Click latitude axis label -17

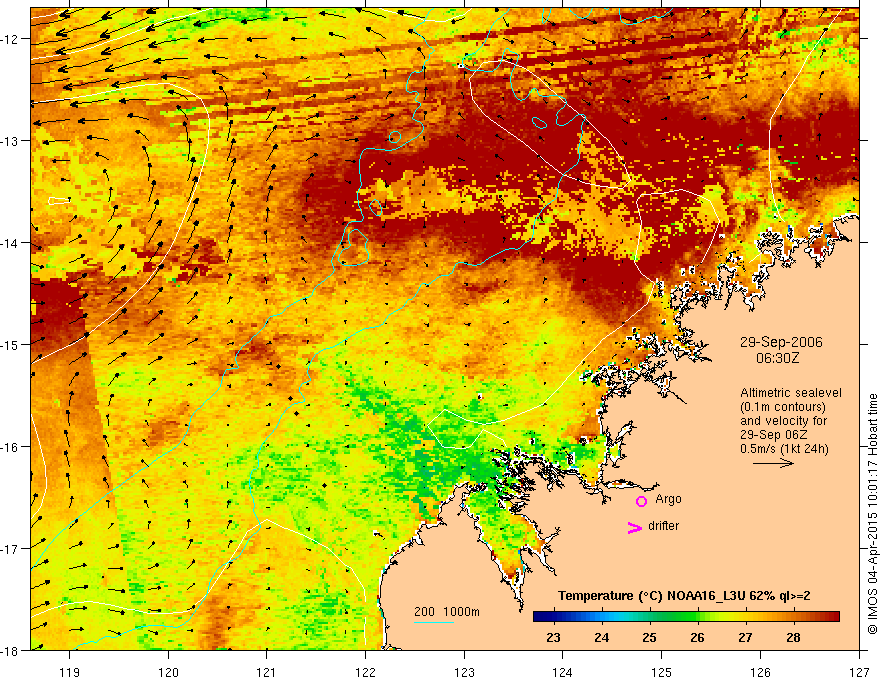pos(11,548)
